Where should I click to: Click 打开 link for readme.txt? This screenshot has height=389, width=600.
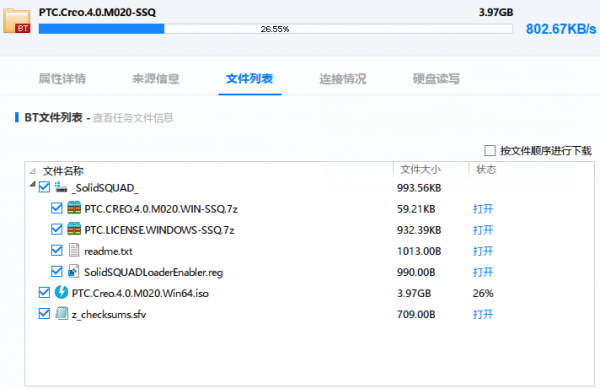483,251
